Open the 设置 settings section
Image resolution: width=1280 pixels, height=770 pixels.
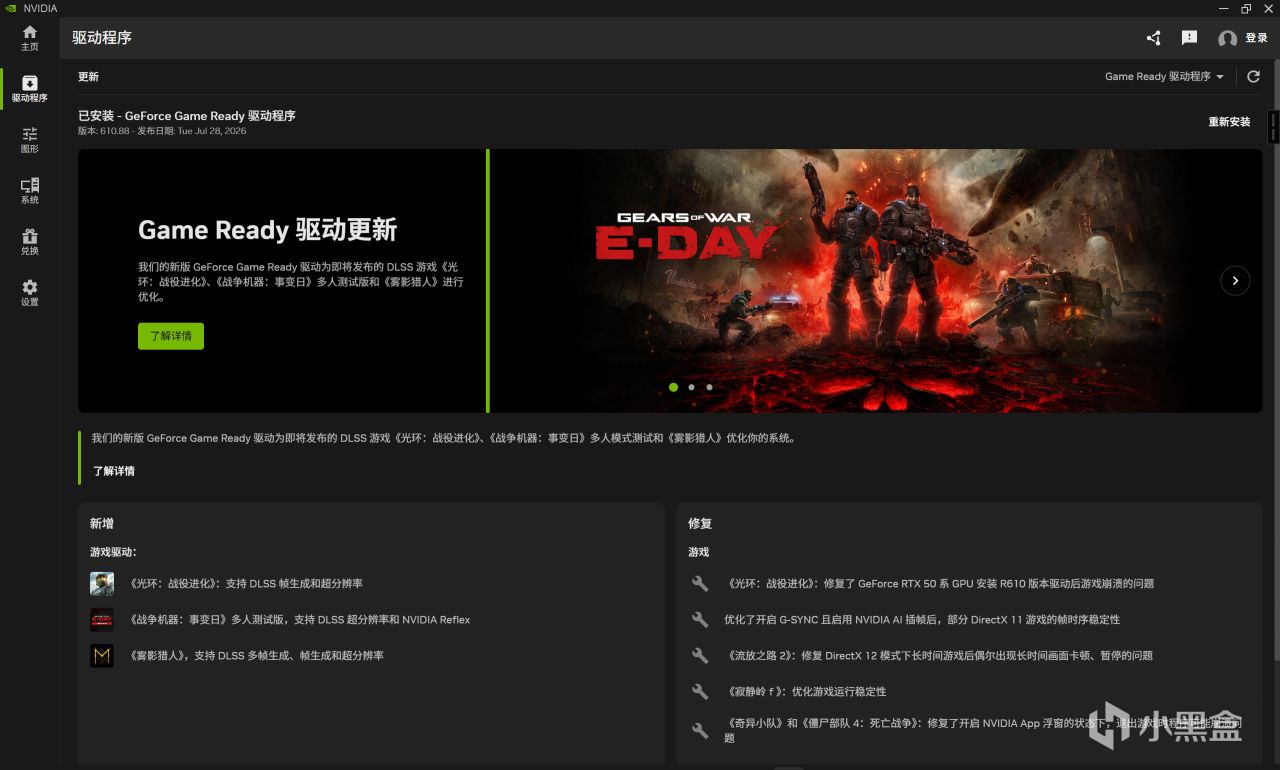pos(30,293)
